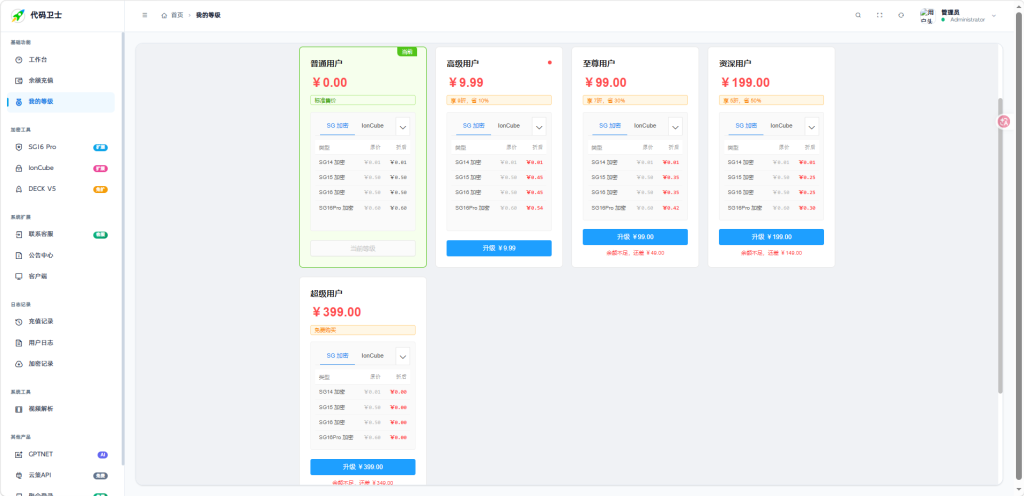Click the home icon in the breadcrumb

[x=165, y=15]
